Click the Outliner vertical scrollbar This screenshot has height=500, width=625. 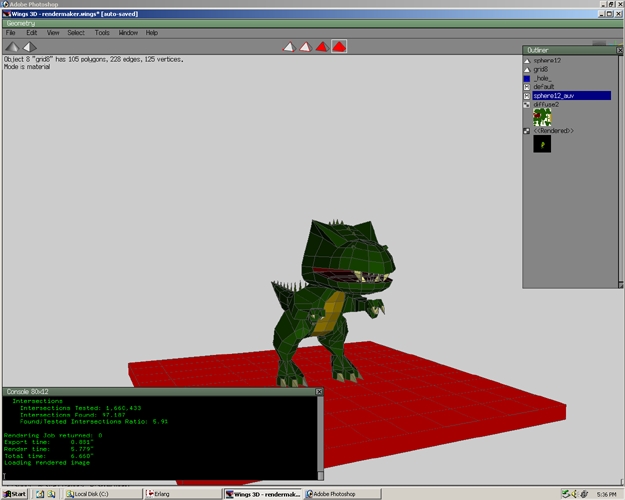(x=621, y=171)
